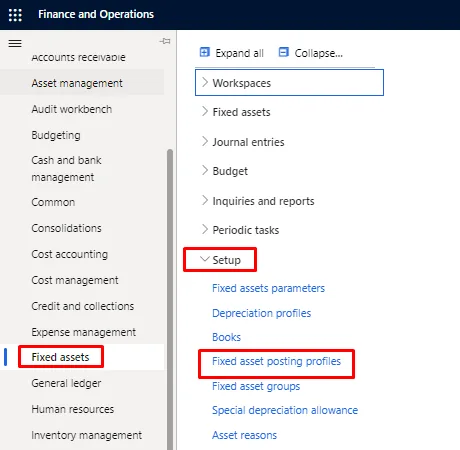
Task: Select Cost management module
Action: (75, 280)
